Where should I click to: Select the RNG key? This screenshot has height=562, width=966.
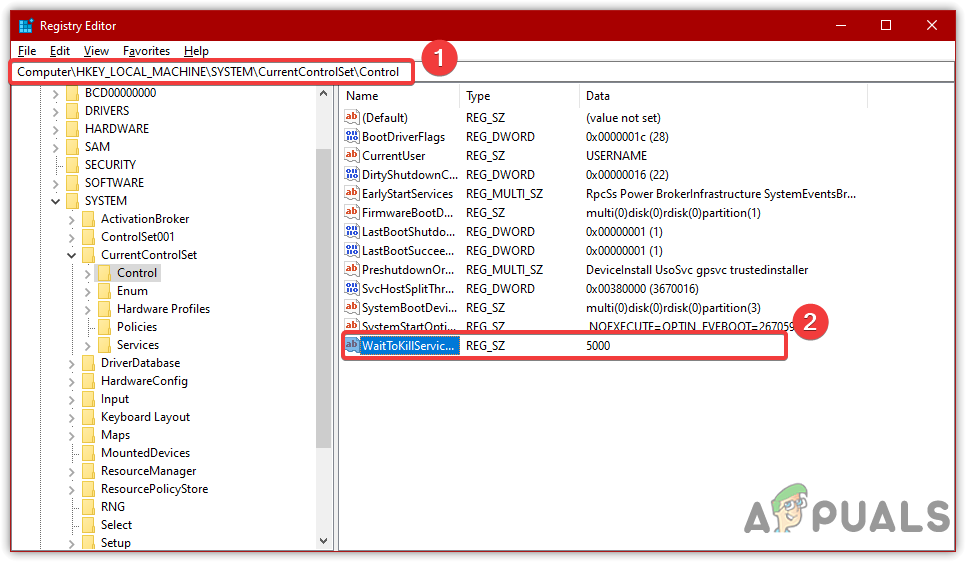[x=113, y=507]
